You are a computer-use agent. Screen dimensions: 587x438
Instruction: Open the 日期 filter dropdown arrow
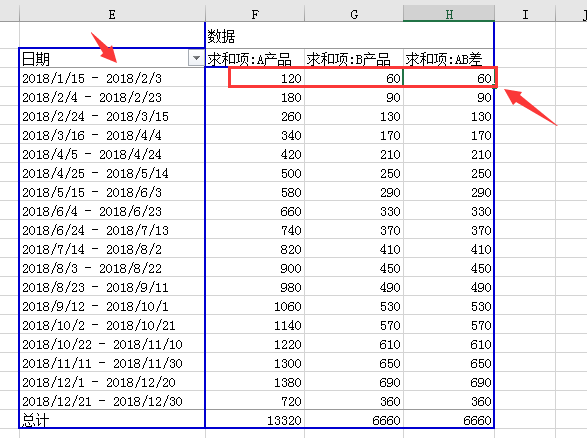coord(196,58)
